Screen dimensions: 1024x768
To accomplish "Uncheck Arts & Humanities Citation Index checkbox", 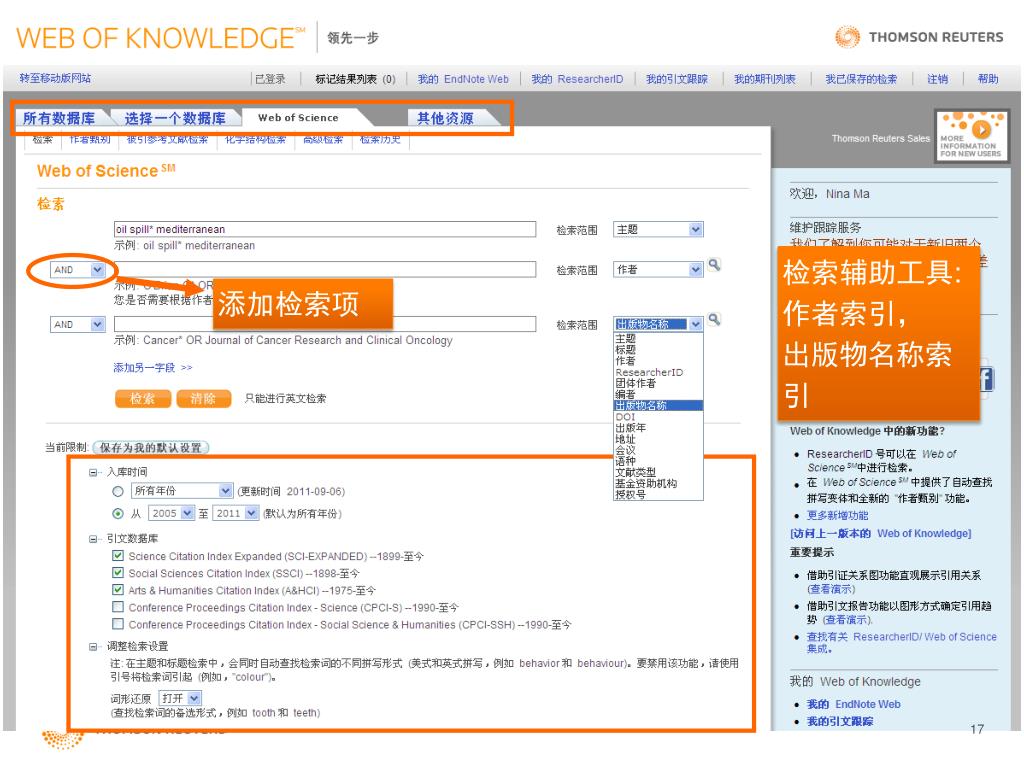I will pyautogui.click(x=118, y=590).
